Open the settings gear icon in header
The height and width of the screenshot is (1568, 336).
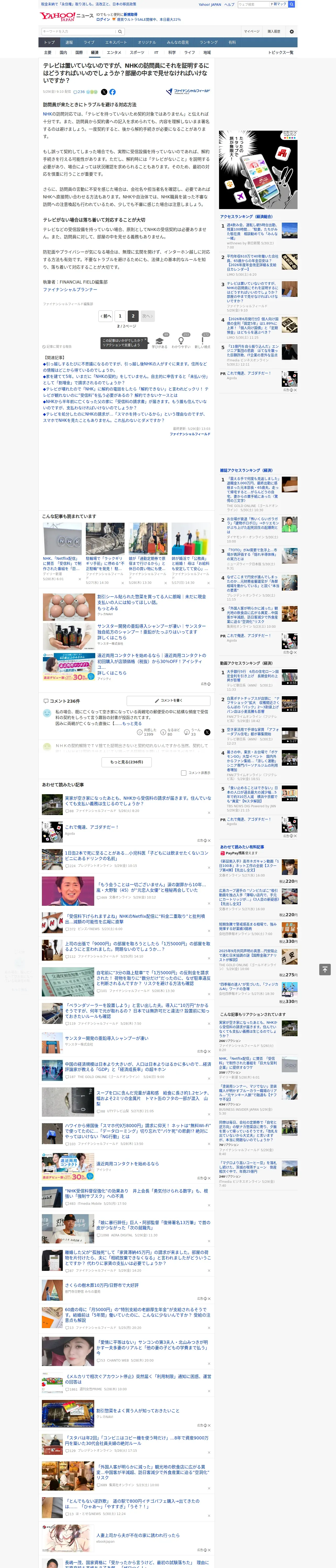[292, 31]
